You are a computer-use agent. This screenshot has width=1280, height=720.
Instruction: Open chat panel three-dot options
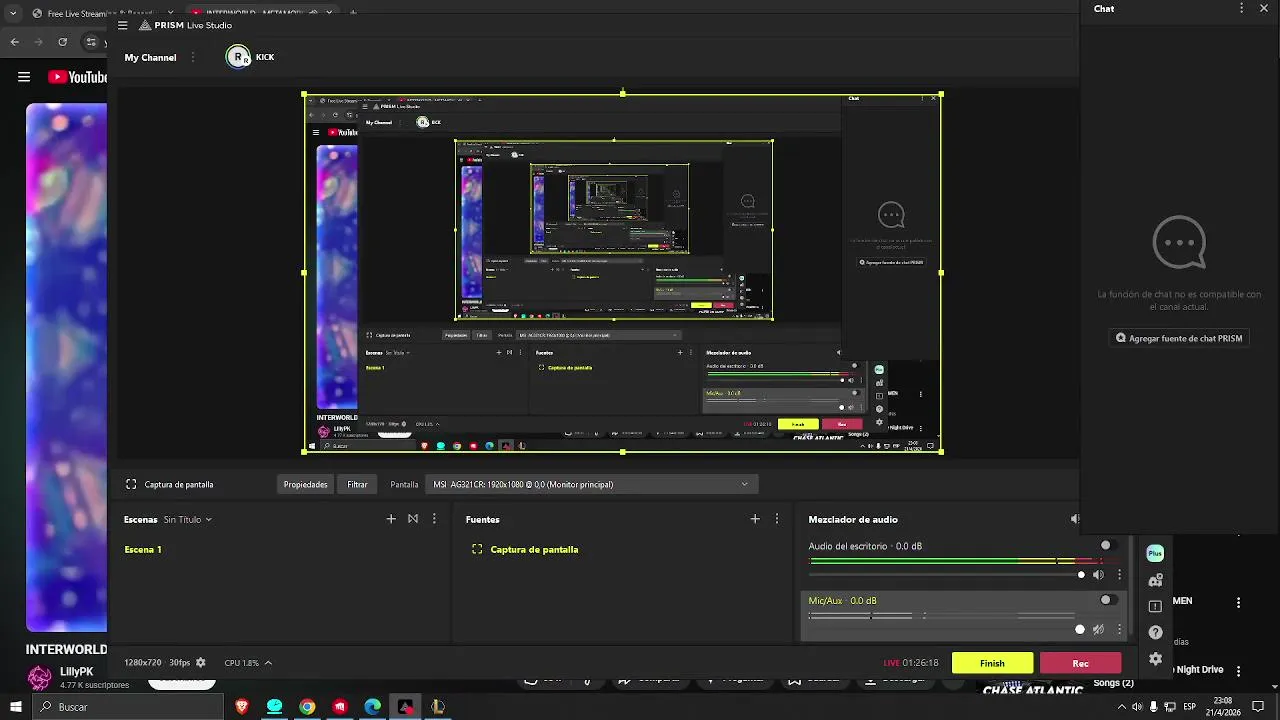point(1242,8)
